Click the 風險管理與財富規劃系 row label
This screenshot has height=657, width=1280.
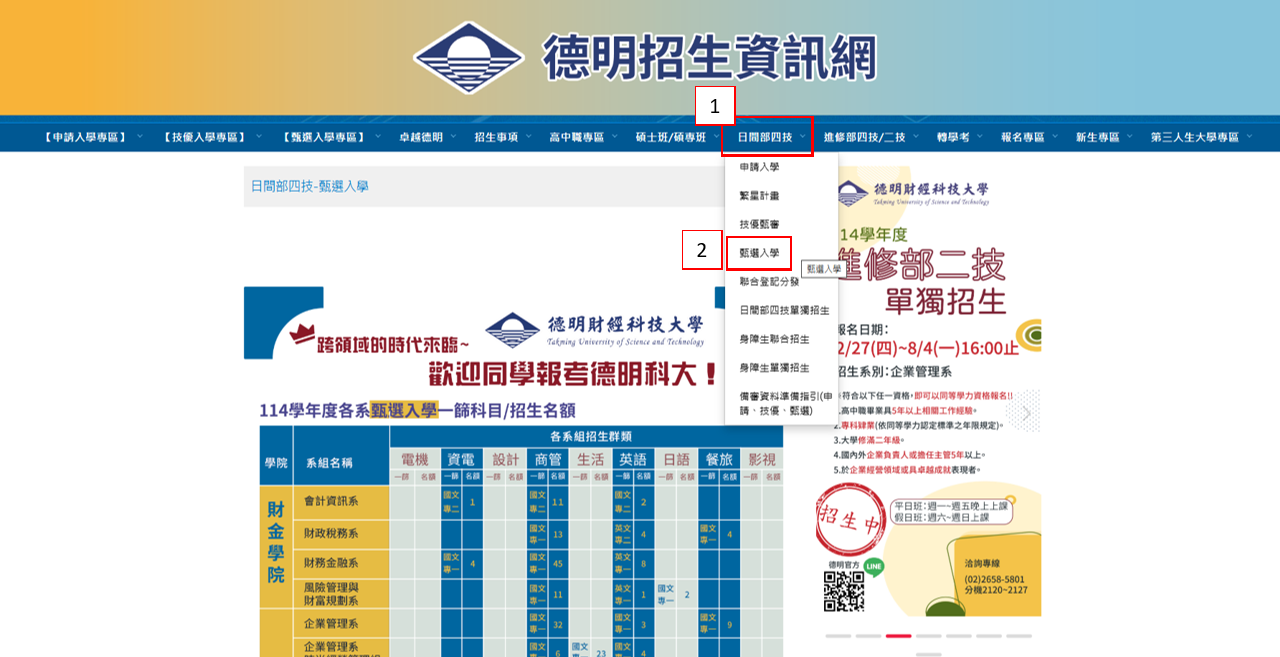pos(331,594)
